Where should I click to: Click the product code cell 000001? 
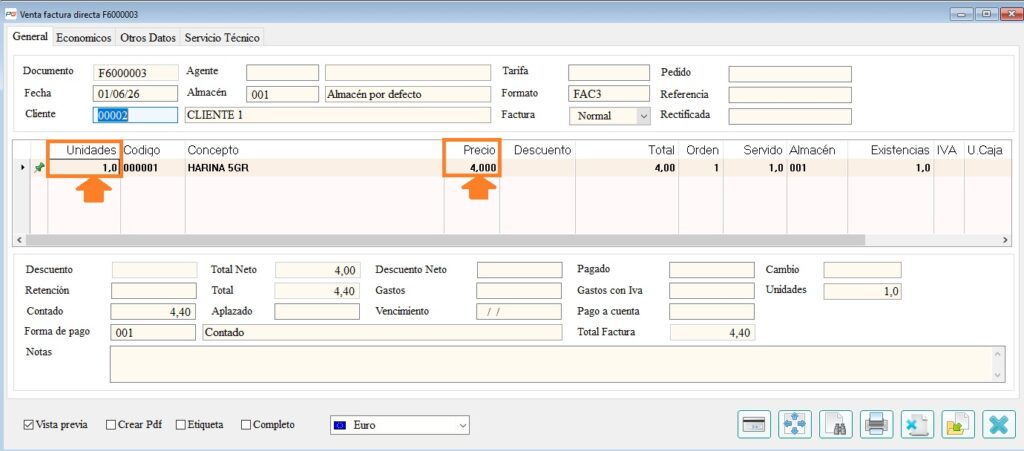(x=153, y=168)
